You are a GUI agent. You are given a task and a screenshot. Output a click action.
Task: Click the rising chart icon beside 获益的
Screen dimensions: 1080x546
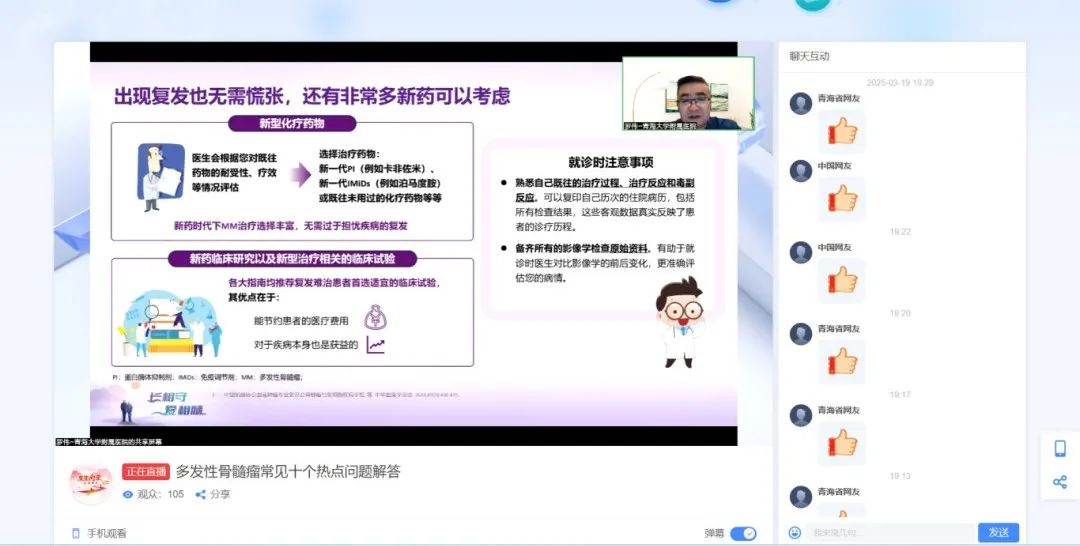tap(375, 344)
